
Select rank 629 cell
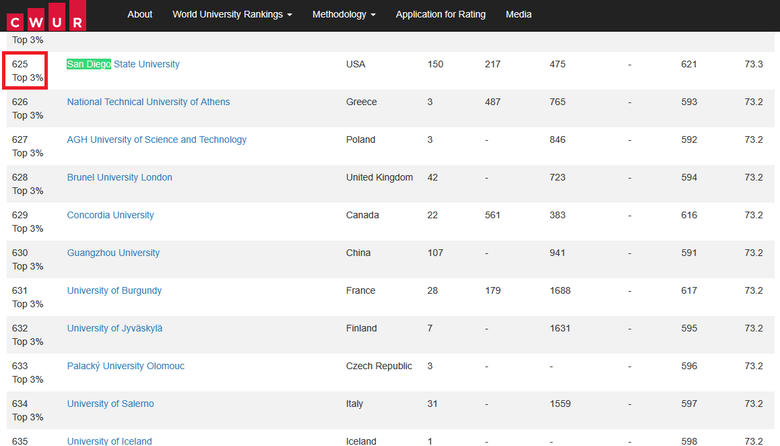pyautogui.click(x=27, y=222)
